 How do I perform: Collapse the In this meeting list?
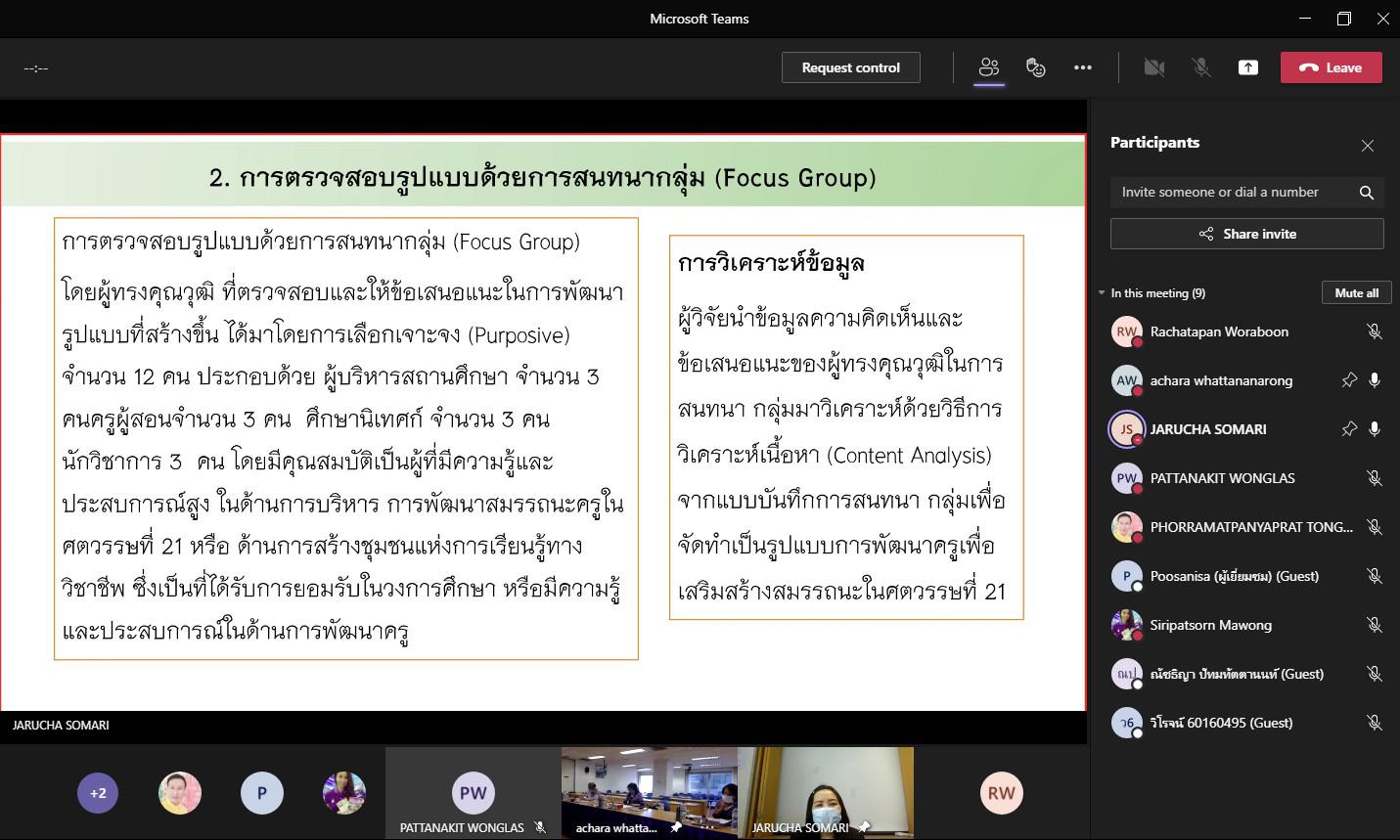click(x=1103, y=293)
